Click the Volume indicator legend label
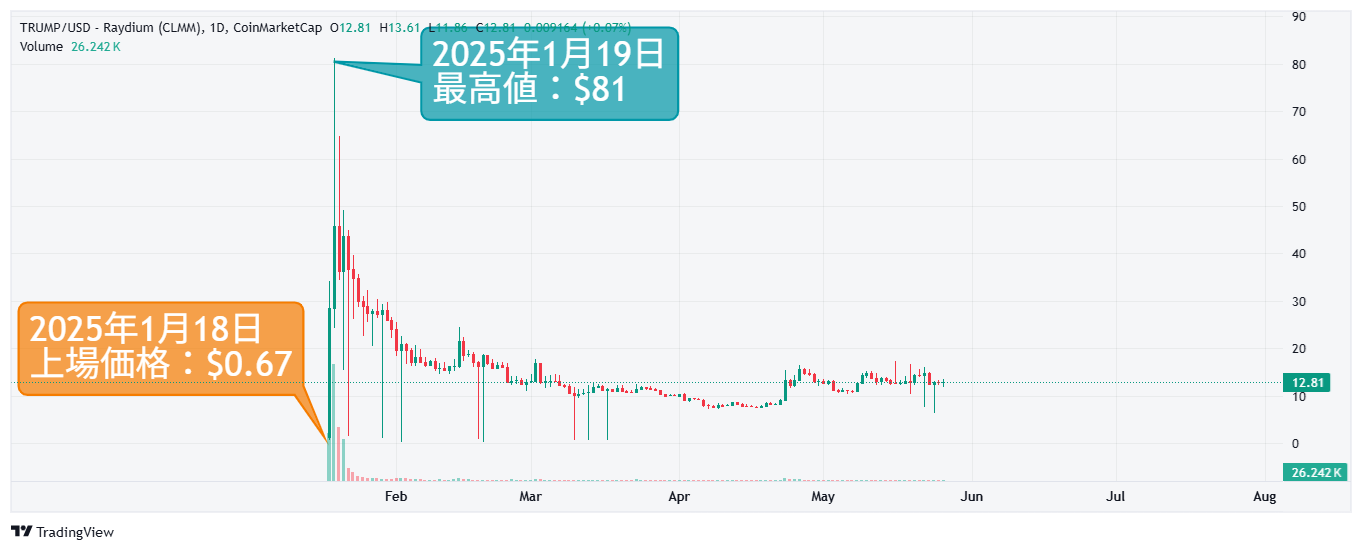Screen dimensions: 1362x551 point(41,46)
